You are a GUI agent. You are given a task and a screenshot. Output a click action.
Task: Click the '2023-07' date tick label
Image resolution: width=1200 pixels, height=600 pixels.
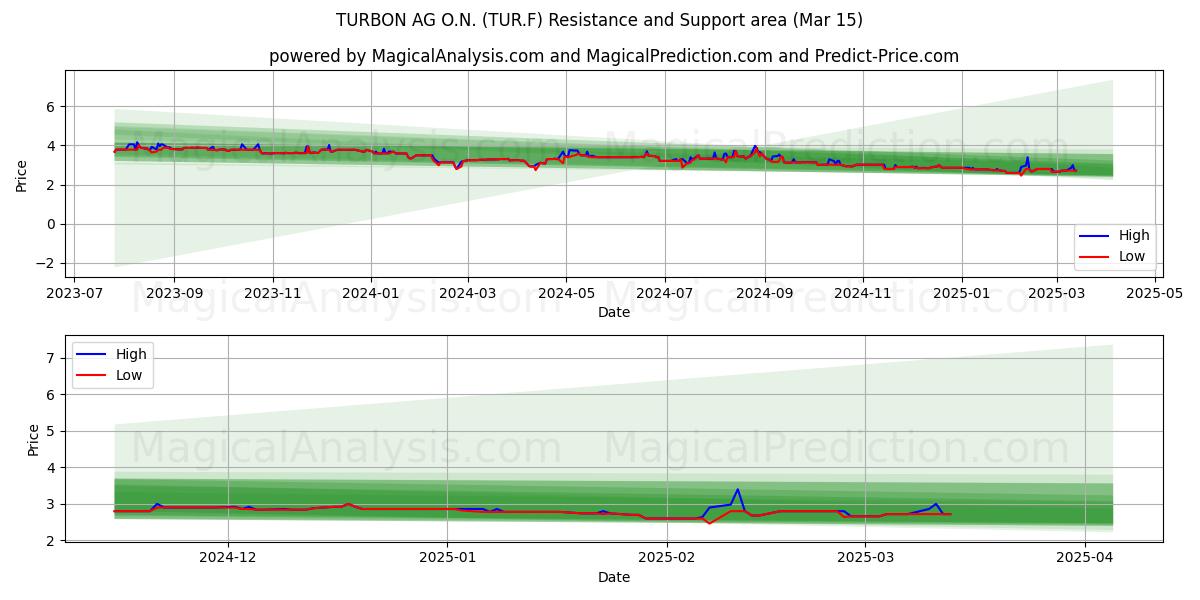(x=76, y=294)
